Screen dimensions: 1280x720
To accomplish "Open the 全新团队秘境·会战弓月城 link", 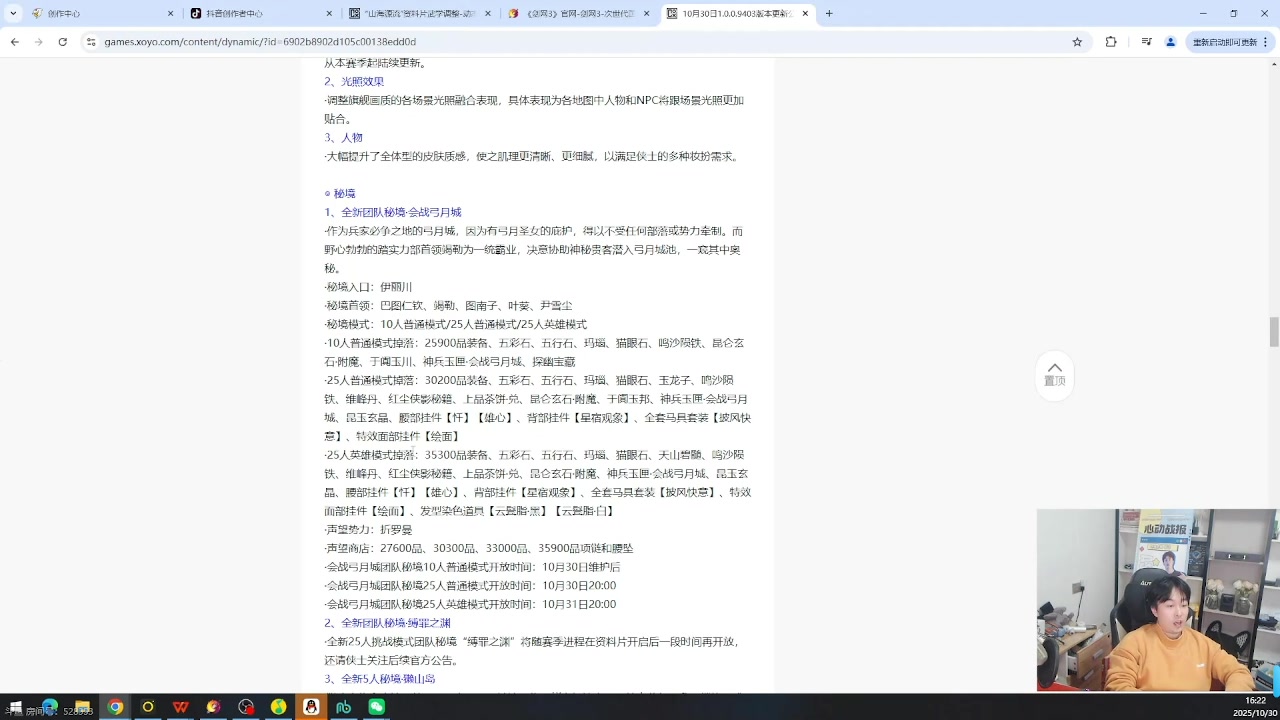I will click(400, 212).
